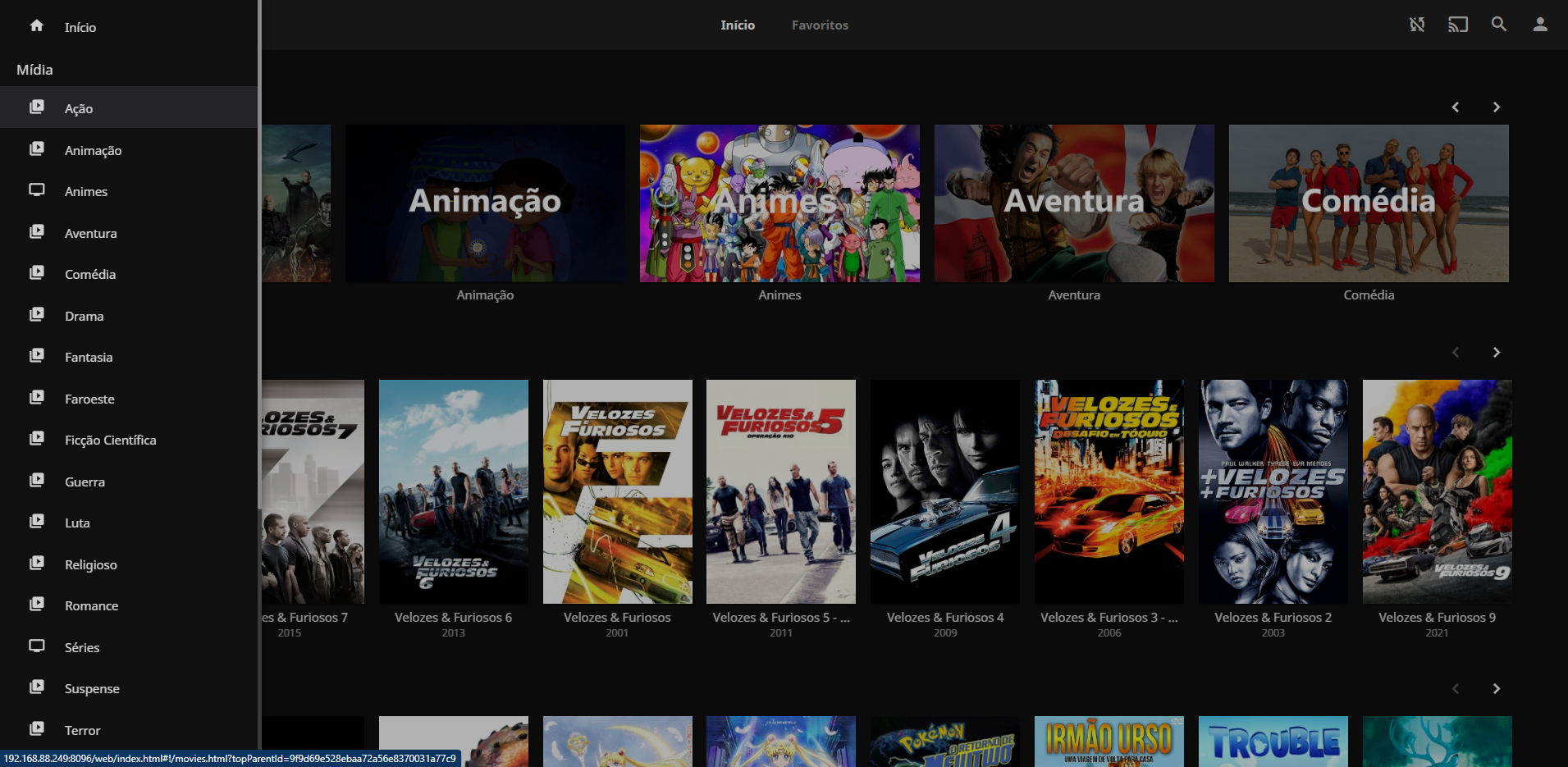
Task: Click the sidebar vertical scrollbar
Action: point(259,254)
